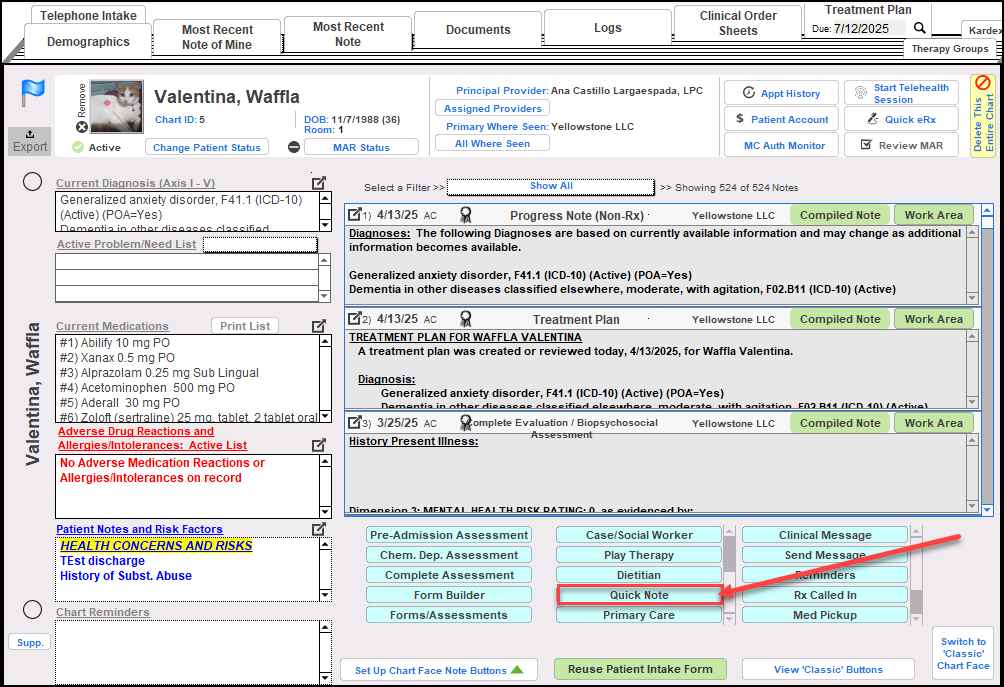This screenshot has width=1004, height=687.
Task: Click ribbon icon on Treatment Plan note
Action: pos(465,319)
